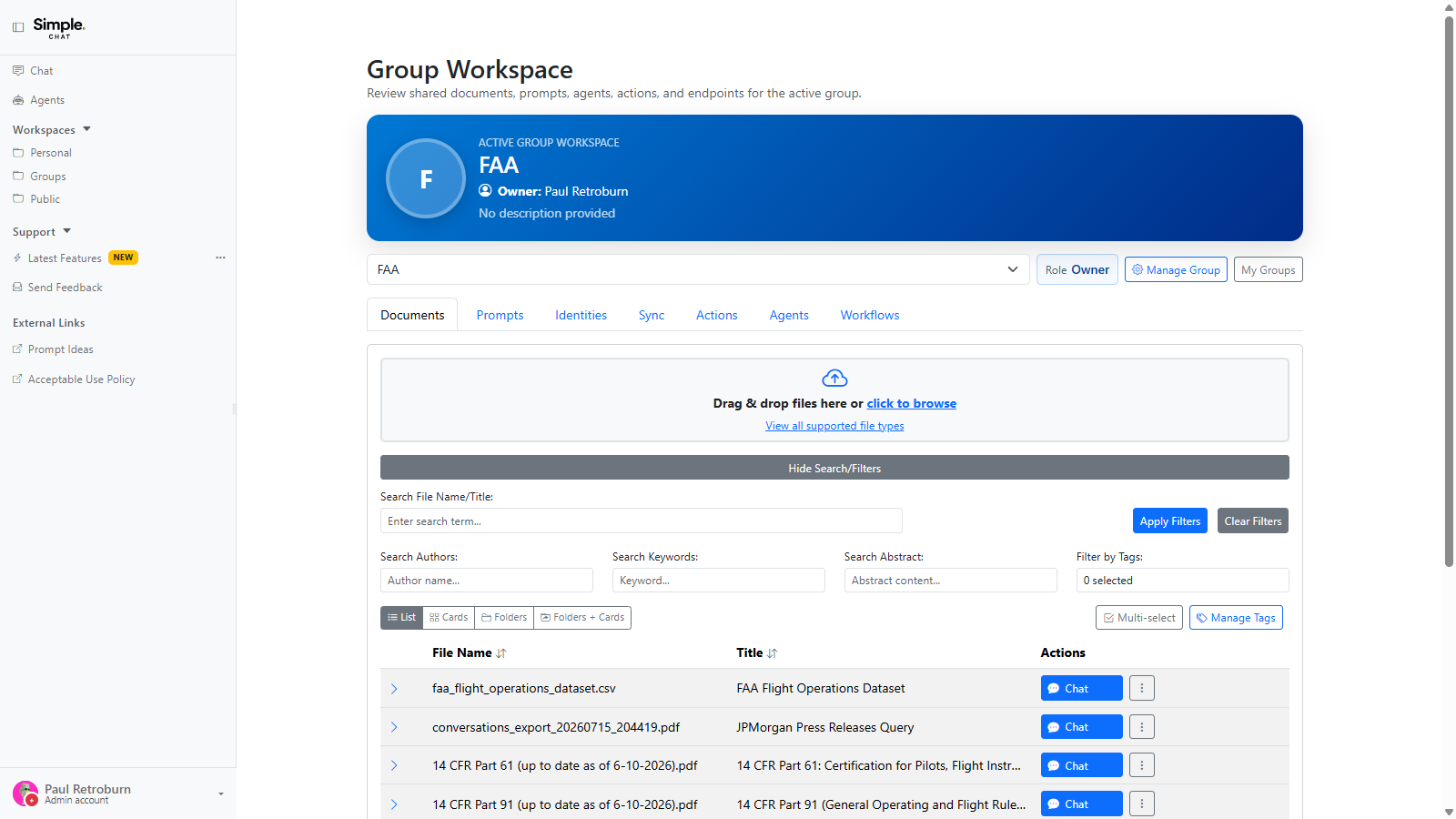Image resolution: width=1456 pixels, height=819 pixels.
Task: Focus the Search Keywords field
Action: pos(718,580)
